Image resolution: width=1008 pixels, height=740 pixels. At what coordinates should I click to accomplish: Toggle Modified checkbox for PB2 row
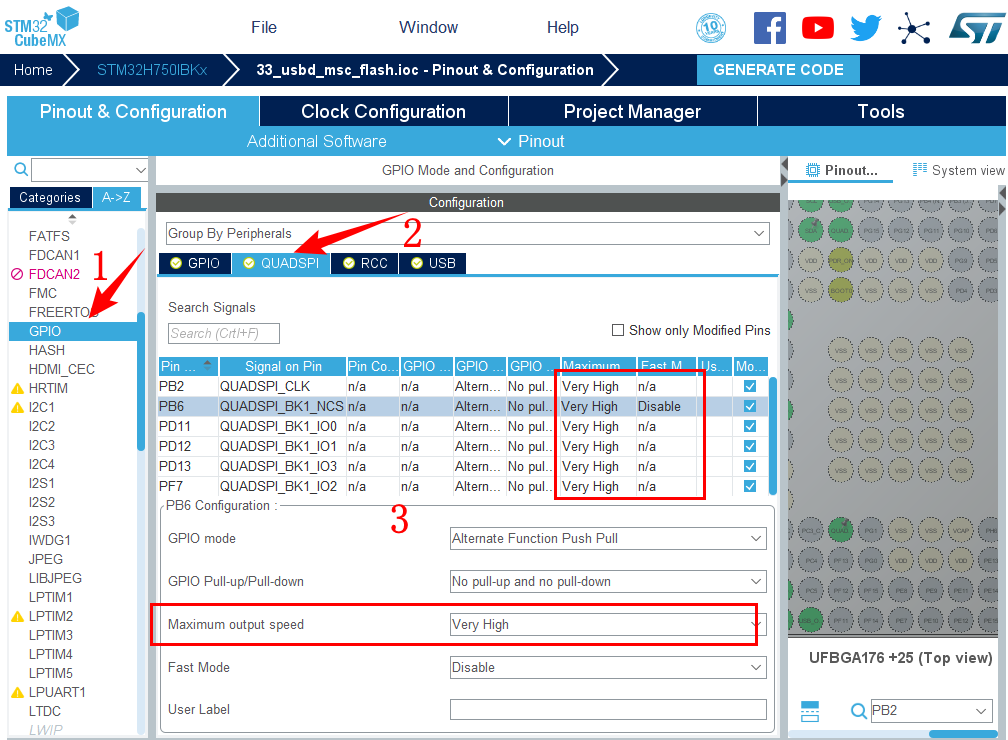click(x=750, y=386)
